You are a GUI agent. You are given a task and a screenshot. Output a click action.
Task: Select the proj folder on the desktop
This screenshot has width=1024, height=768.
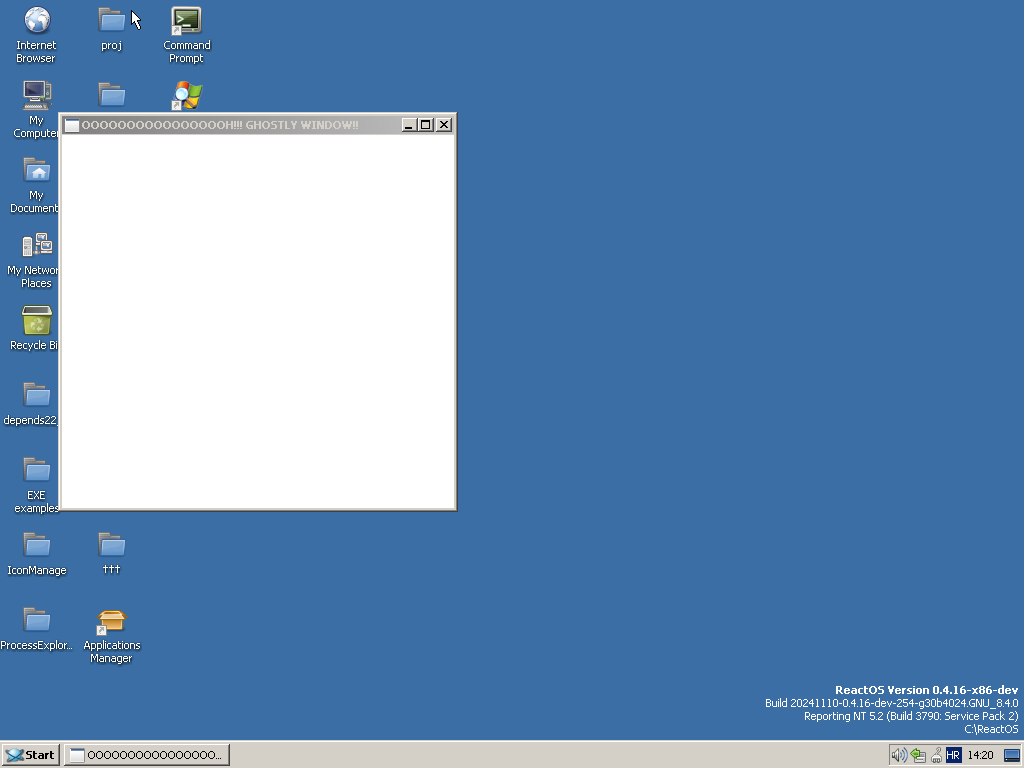(x=111, y=21)
